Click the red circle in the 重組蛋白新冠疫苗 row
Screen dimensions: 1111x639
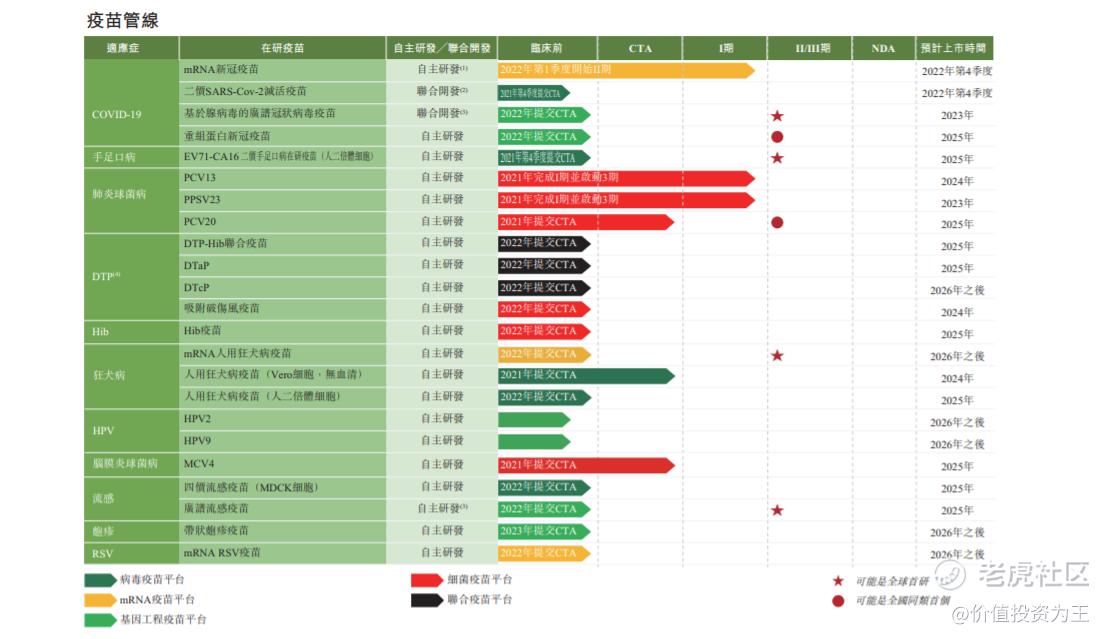coord(777,137)
